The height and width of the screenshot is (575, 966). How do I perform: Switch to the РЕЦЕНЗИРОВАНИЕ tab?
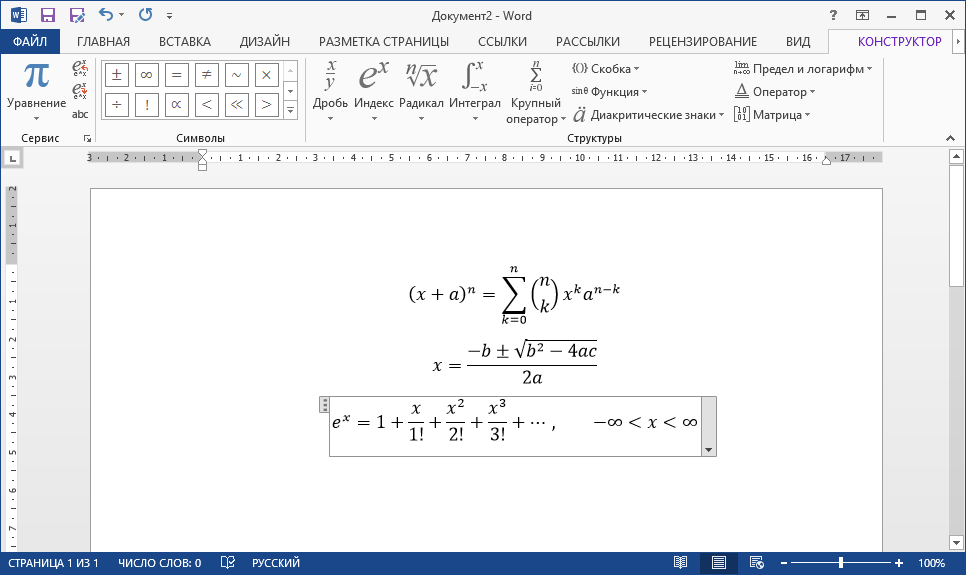(x=703, y=41)
